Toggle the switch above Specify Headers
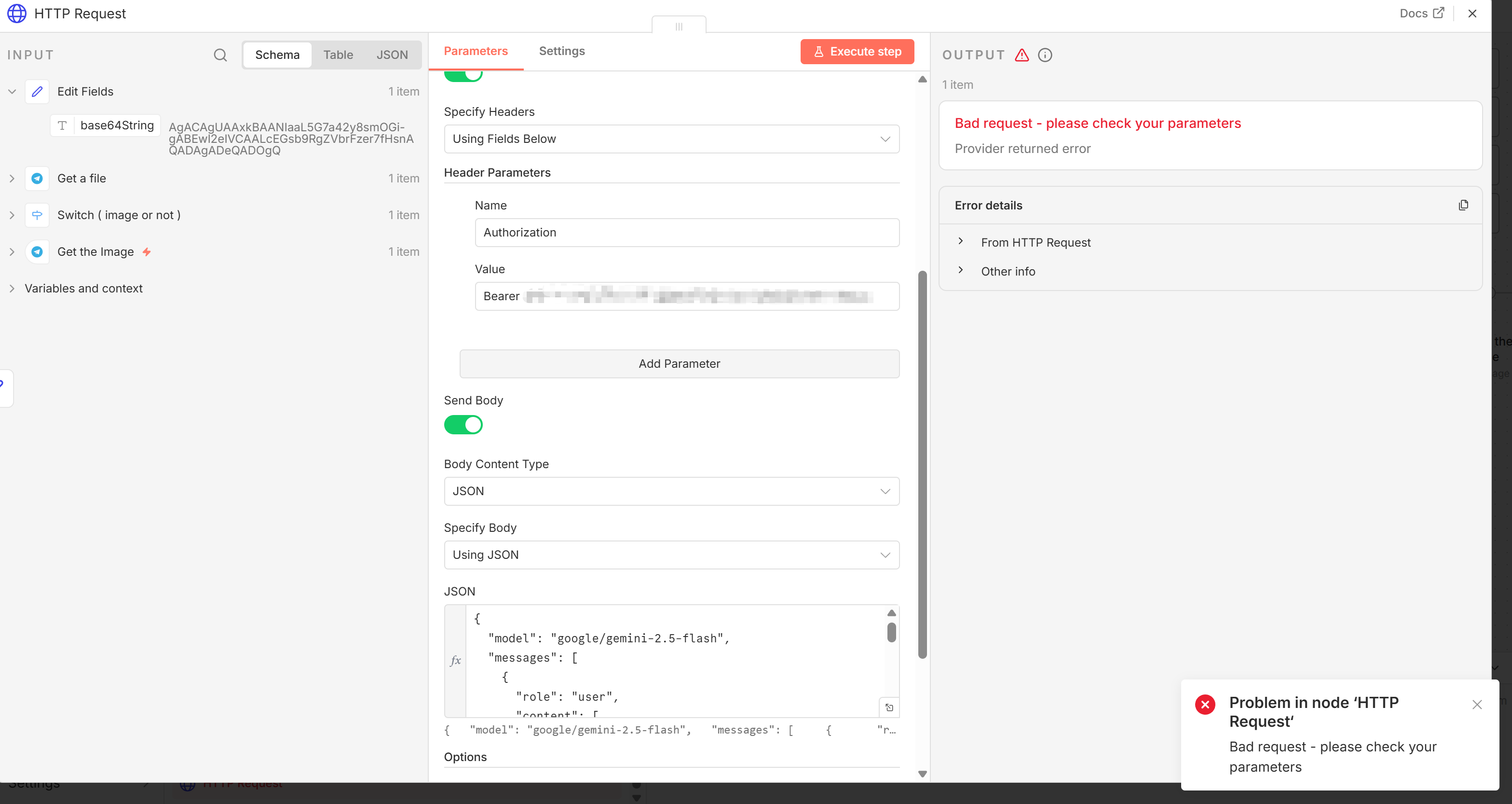The width and height of the screenshot is (1512, 804). coord(463,75)
